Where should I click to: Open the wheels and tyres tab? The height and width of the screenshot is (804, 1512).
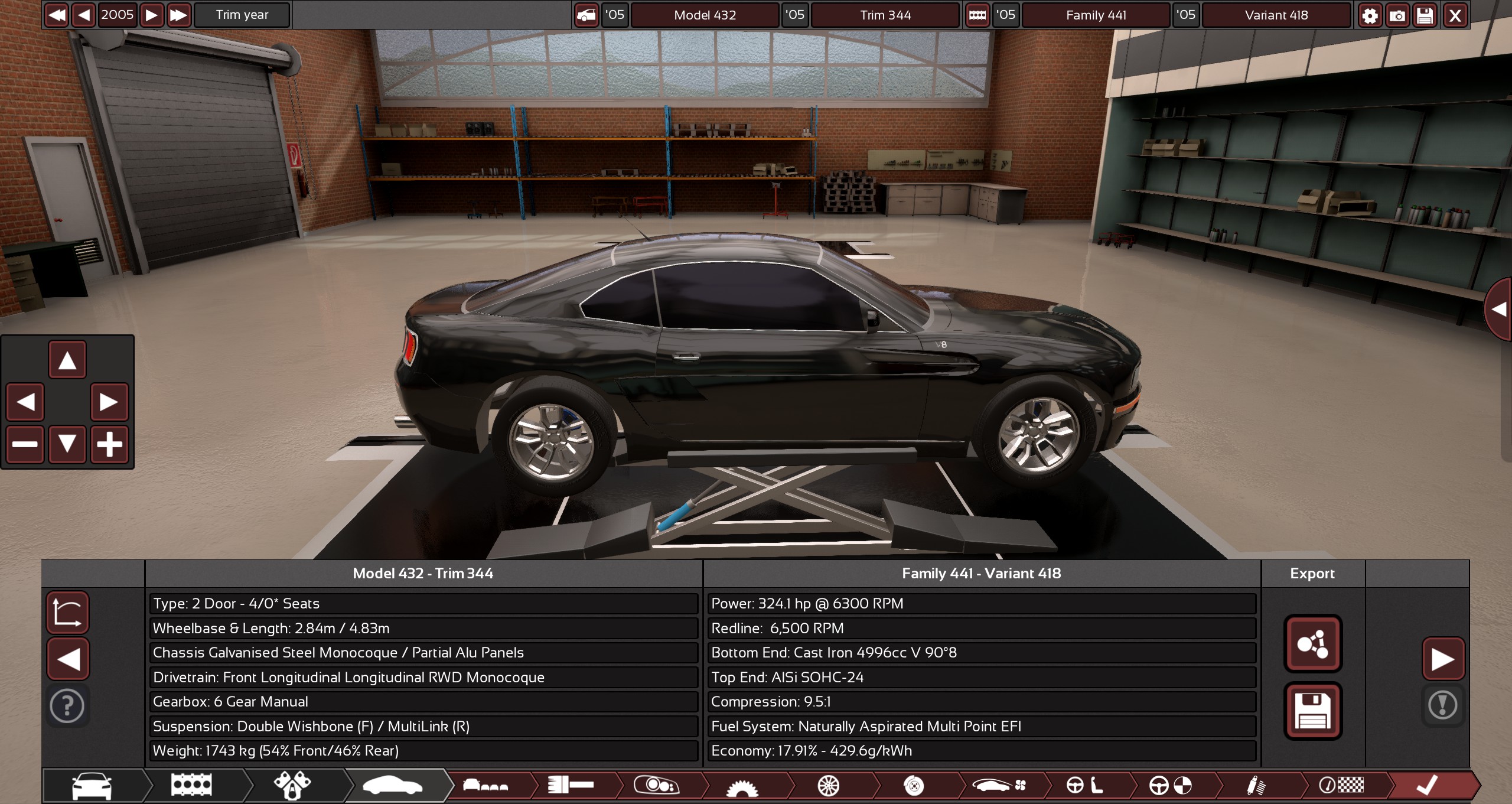pyautogui.click(x=828, y=785)
